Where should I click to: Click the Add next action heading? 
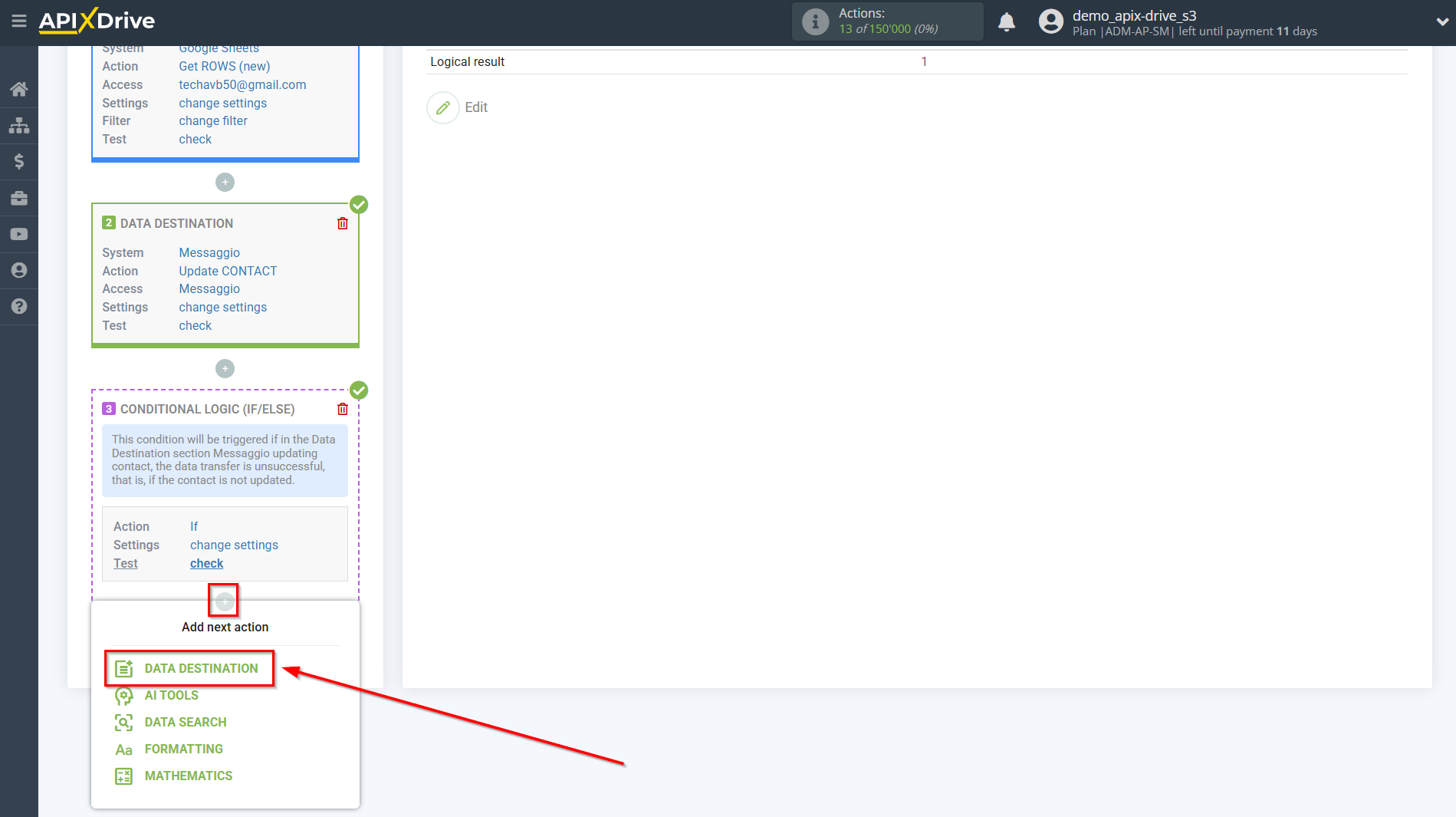click(225, 627)
